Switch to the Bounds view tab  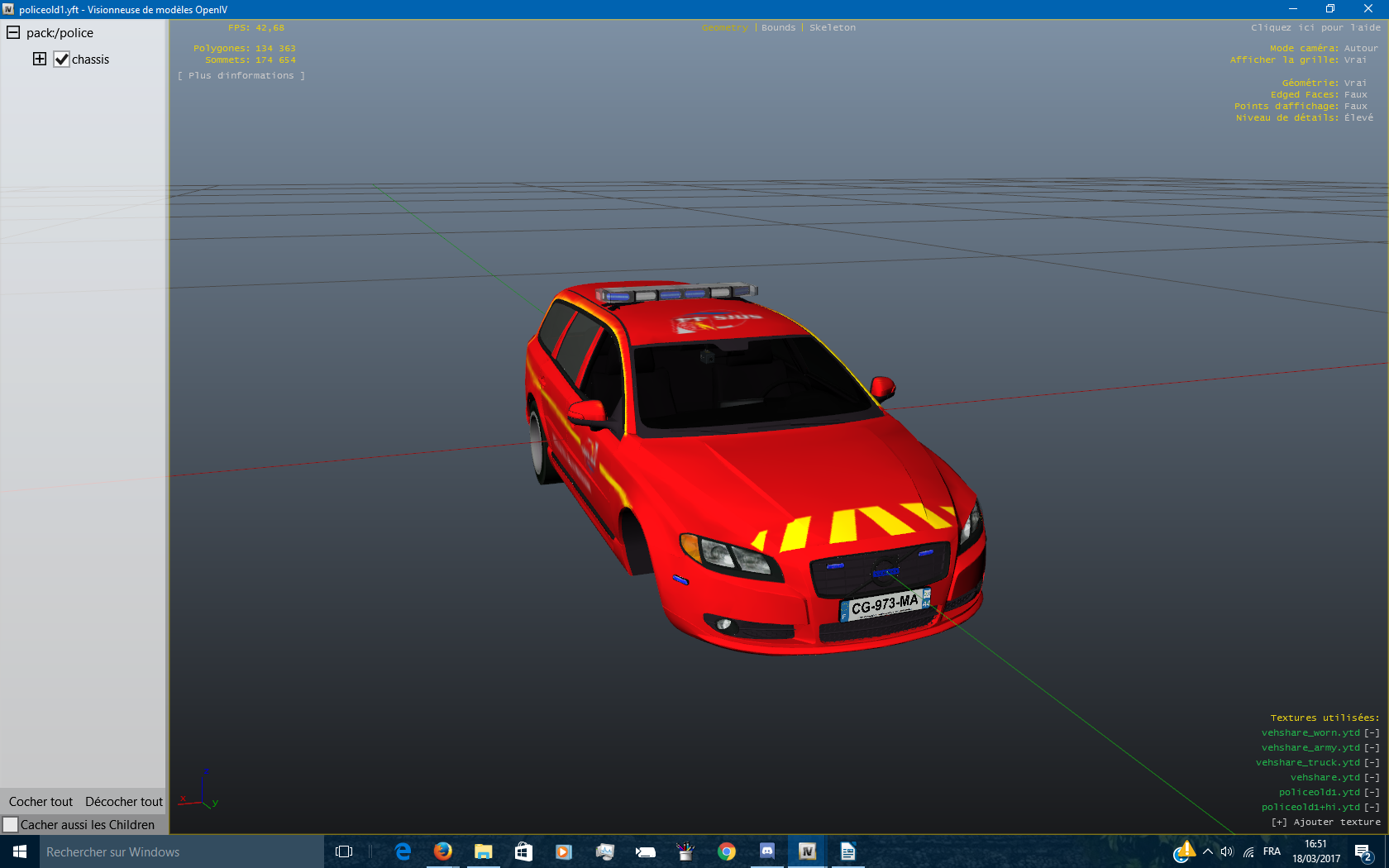(778, 28)
